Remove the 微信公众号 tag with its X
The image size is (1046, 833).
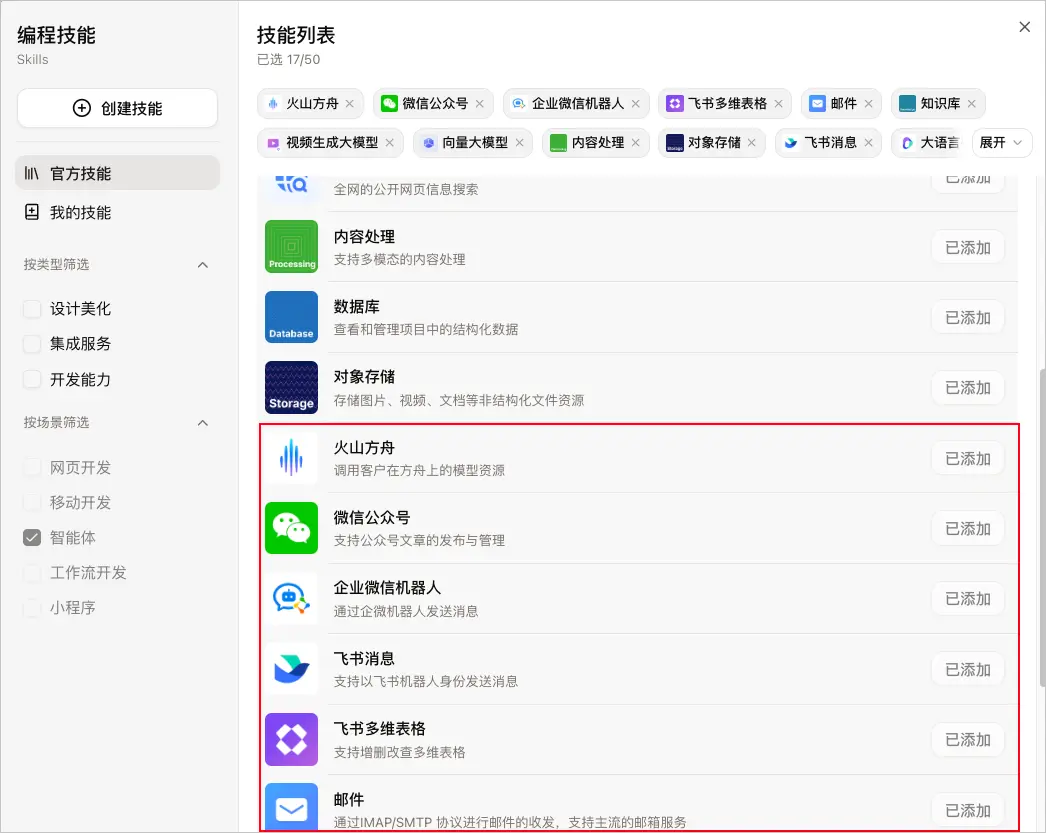480,104
